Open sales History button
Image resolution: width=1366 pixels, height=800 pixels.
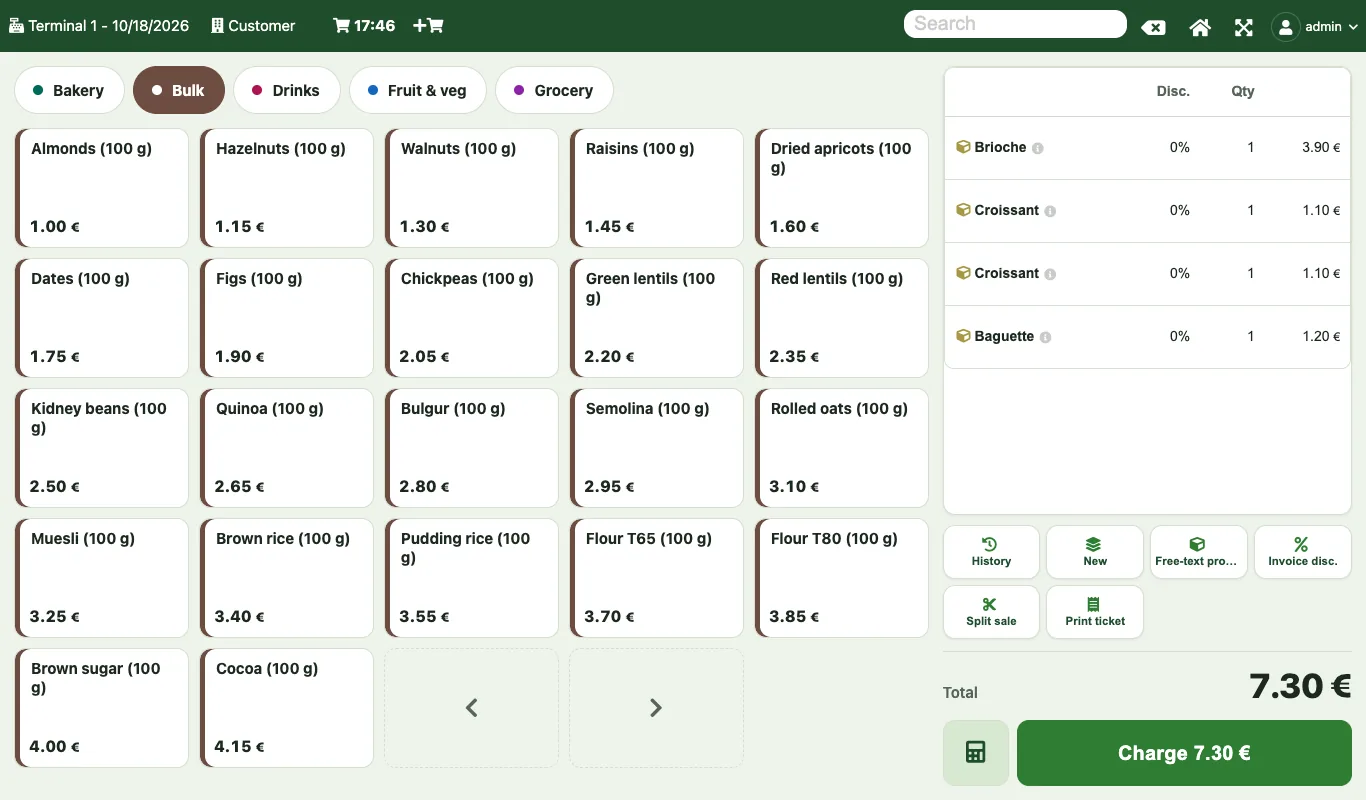pyautogui.click(x=991, y=552)
